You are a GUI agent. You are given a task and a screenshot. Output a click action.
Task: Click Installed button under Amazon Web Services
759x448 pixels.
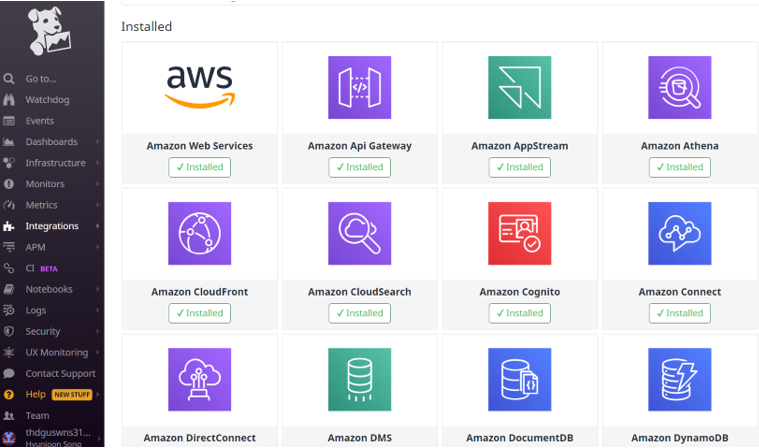pos(199,167)
